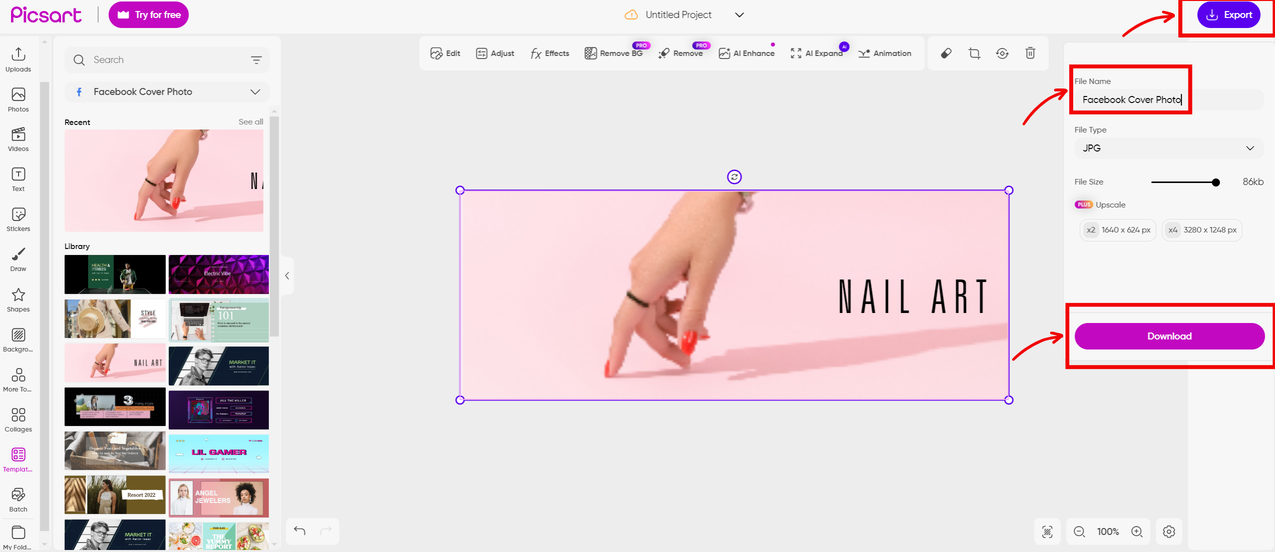Click the NAIL ART text on canvas
Image resolution: width=1275 pixels, height=552 pixels.
coord(912,297)
